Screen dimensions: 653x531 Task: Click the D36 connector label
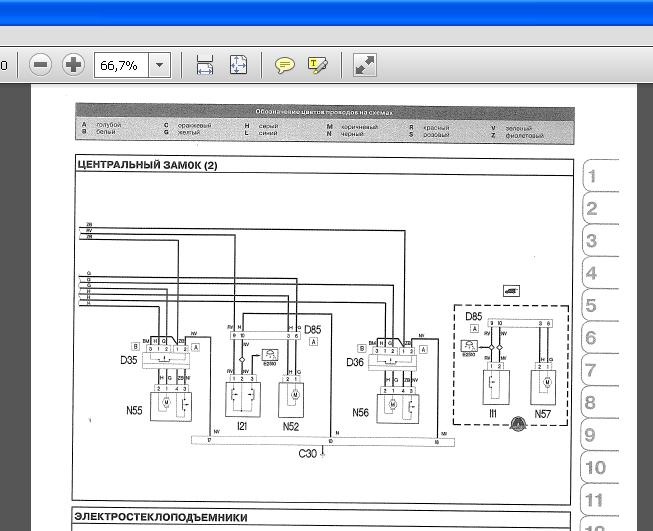(355, 362)
